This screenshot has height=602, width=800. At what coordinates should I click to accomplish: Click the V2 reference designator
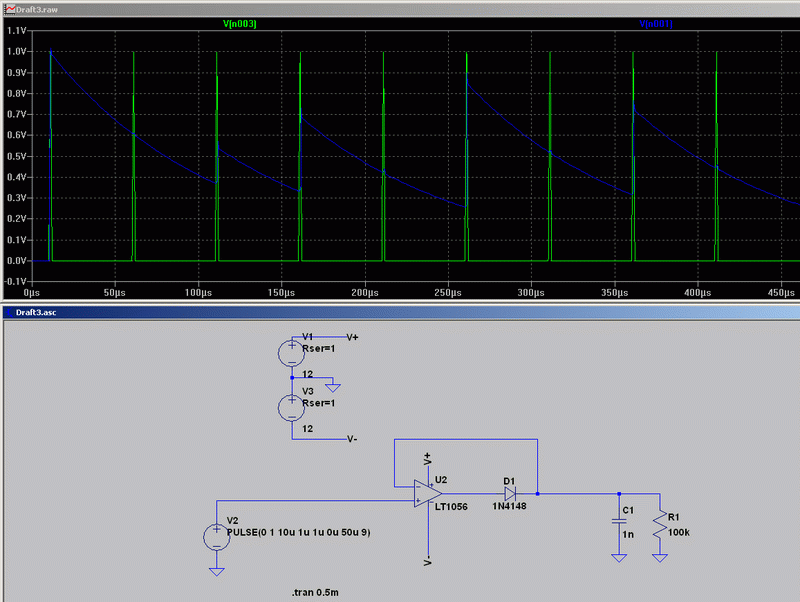coord(233,520)
